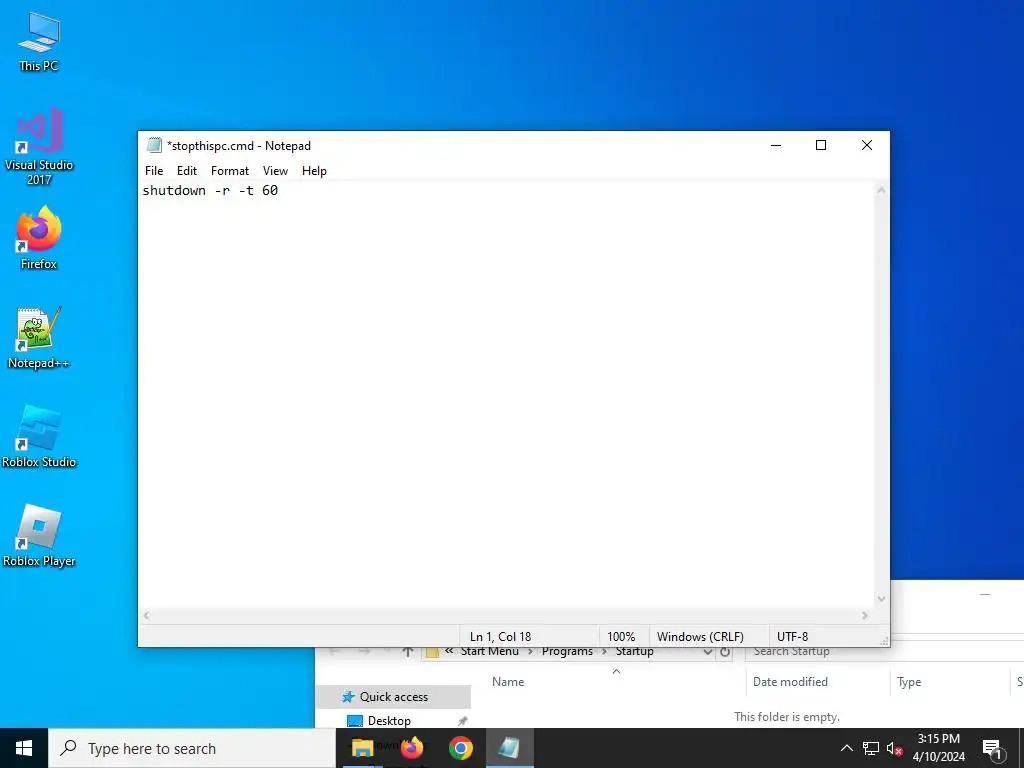Click the Notepad text editing area
Image resolution: width=1024 pixels, height=768 pixels.
tap(507, 395)
